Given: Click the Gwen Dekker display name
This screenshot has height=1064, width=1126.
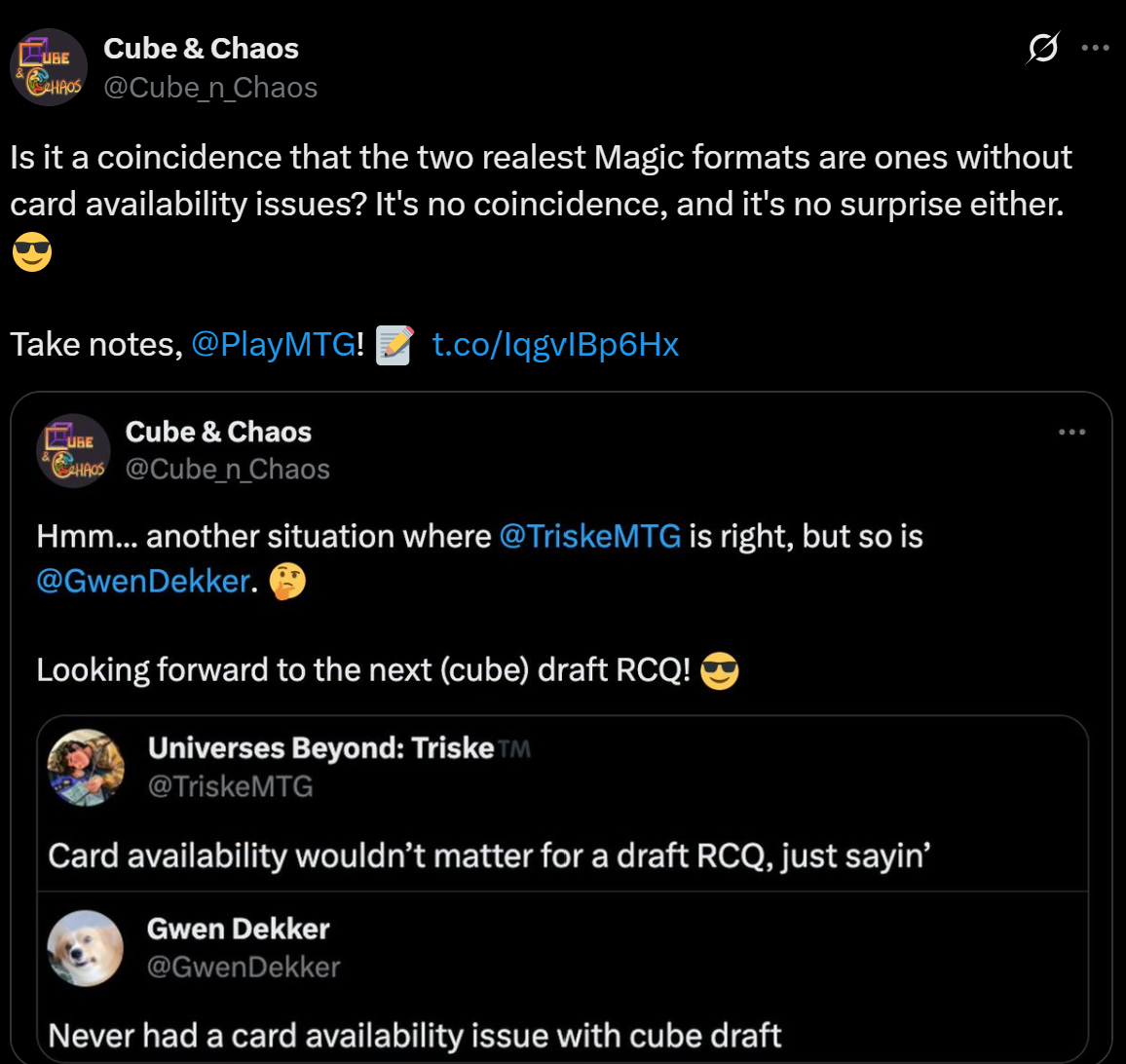Looking at the screenshot, I should point(238,929).
